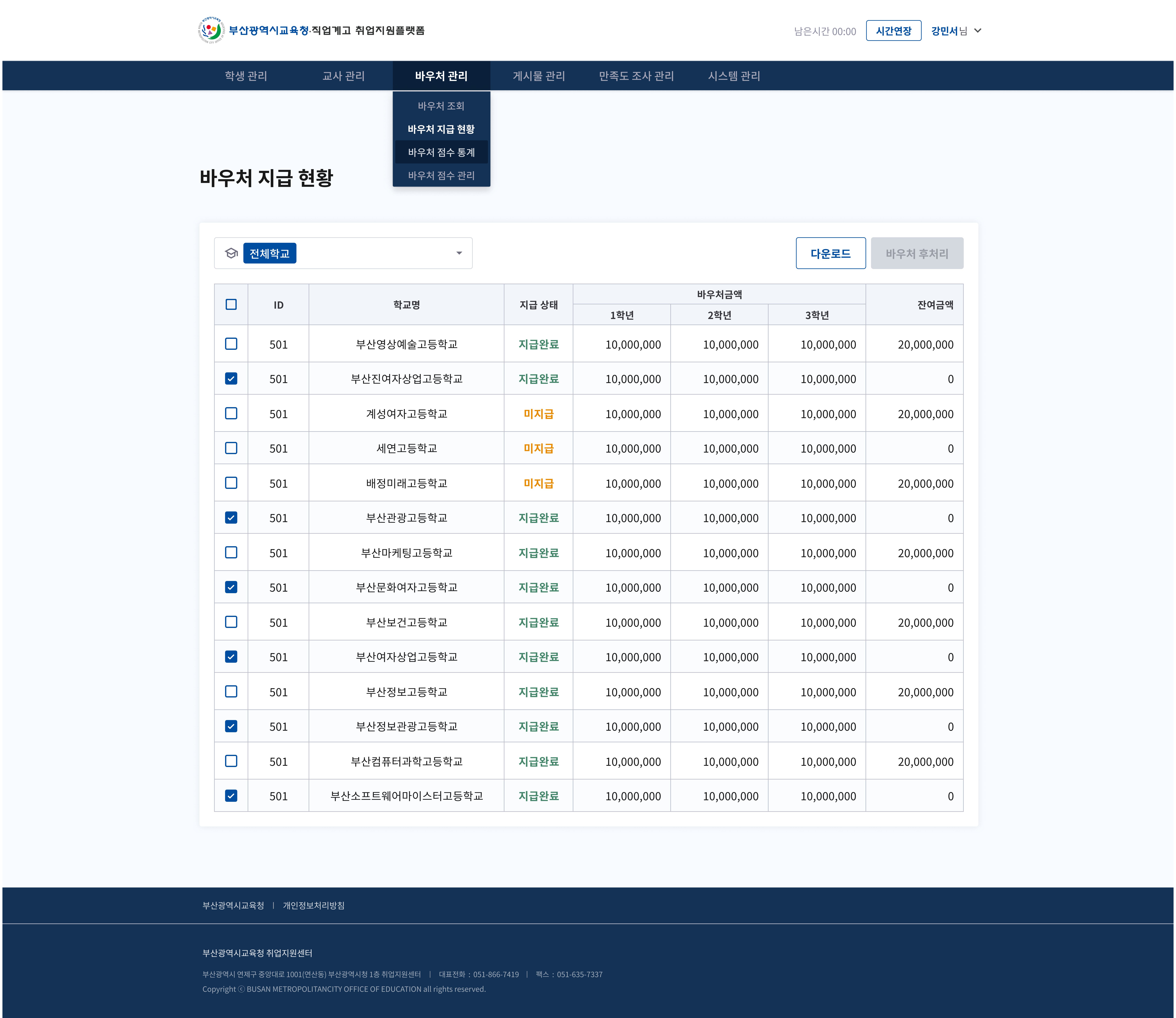
Task: Select 바우처 지급 현황 from submenu
Action: click(441, 129)
